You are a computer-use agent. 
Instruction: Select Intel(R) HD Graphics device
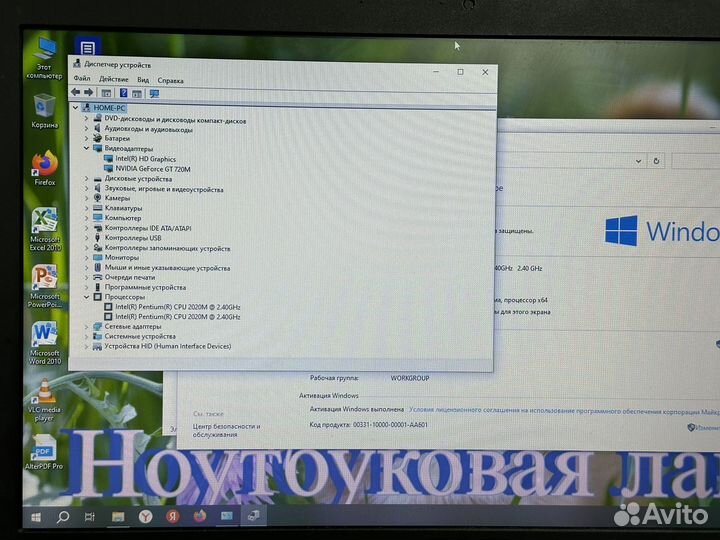click(145, 159)
